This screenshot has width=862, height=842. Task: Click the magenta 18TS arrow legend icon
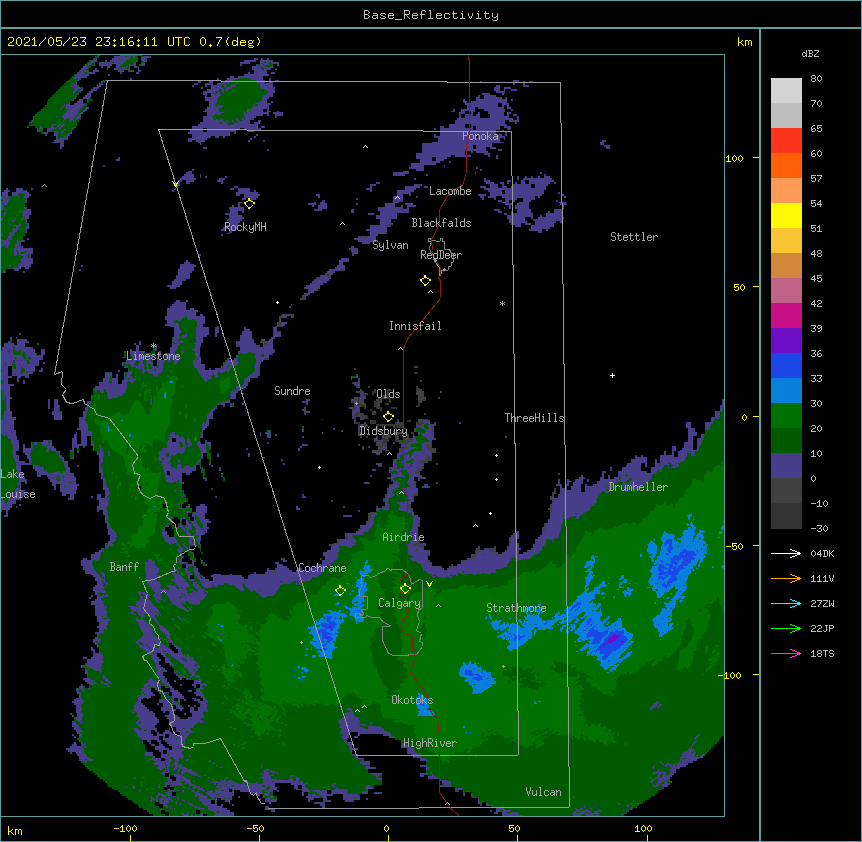click(786, 653)
